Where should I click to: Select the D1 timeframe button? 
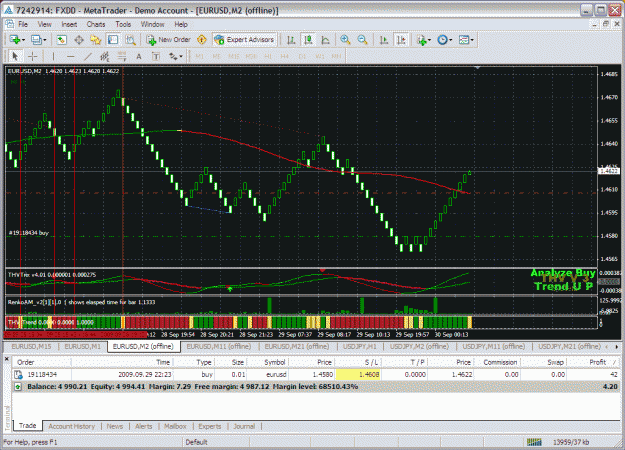(302, 57)
